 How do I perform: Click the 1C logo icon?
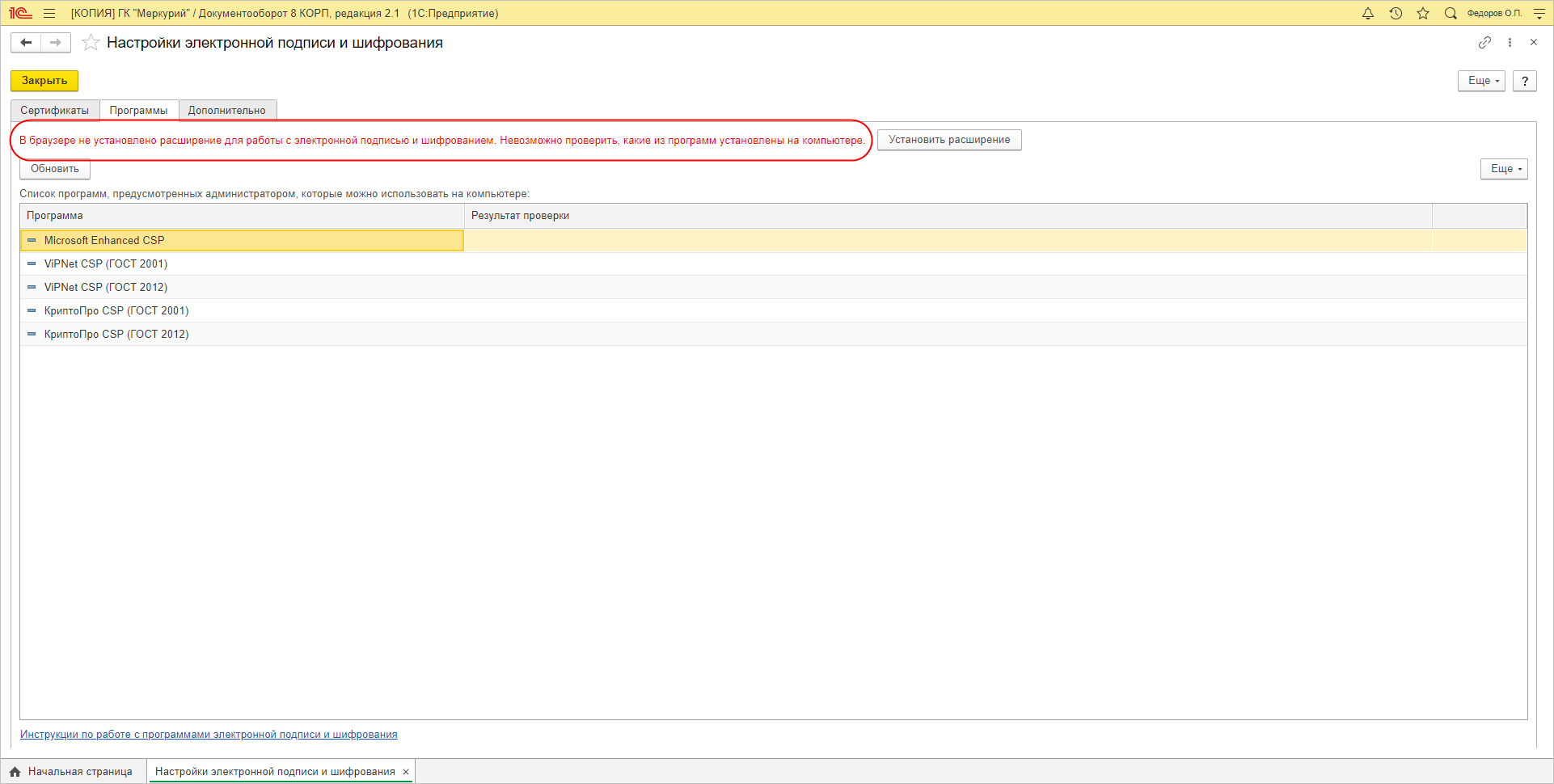coord(20,13)
